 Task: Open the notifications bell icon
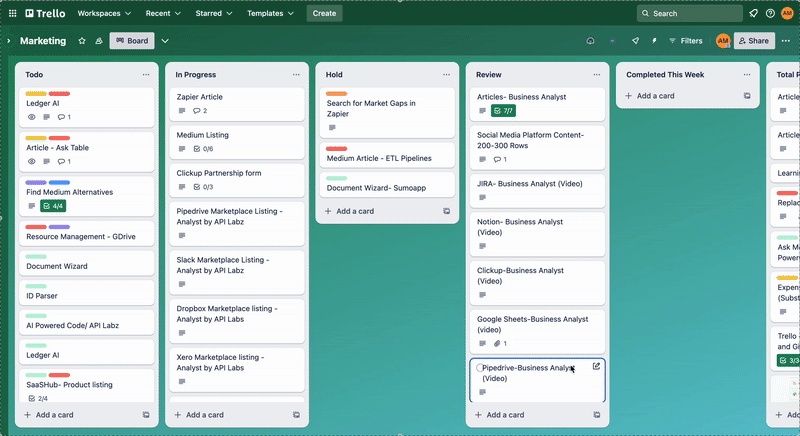point(754,13)
